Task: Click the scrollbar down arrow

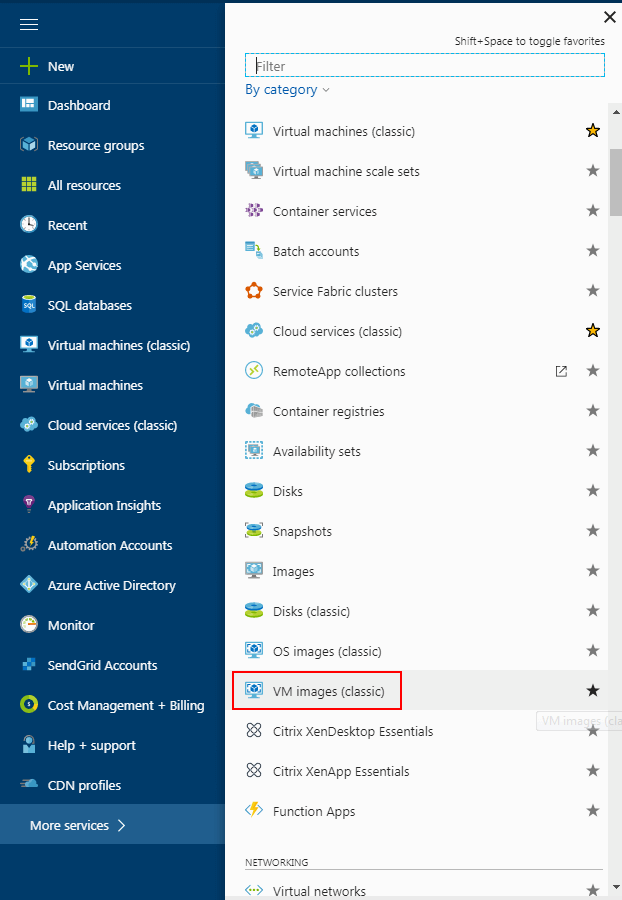Action: tap(615, 887)
